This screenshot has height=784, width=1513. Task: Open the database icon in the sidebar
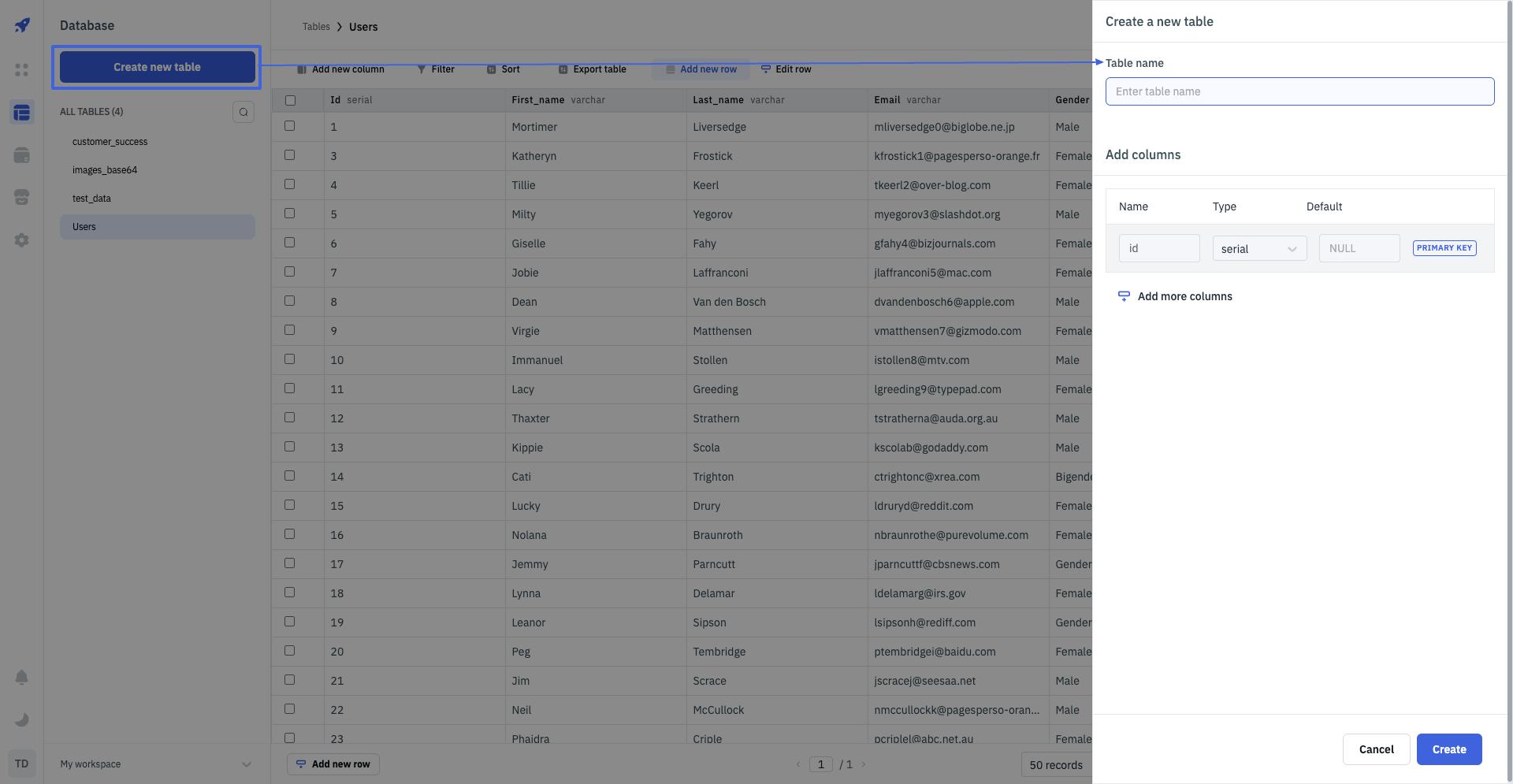point(22,113)
